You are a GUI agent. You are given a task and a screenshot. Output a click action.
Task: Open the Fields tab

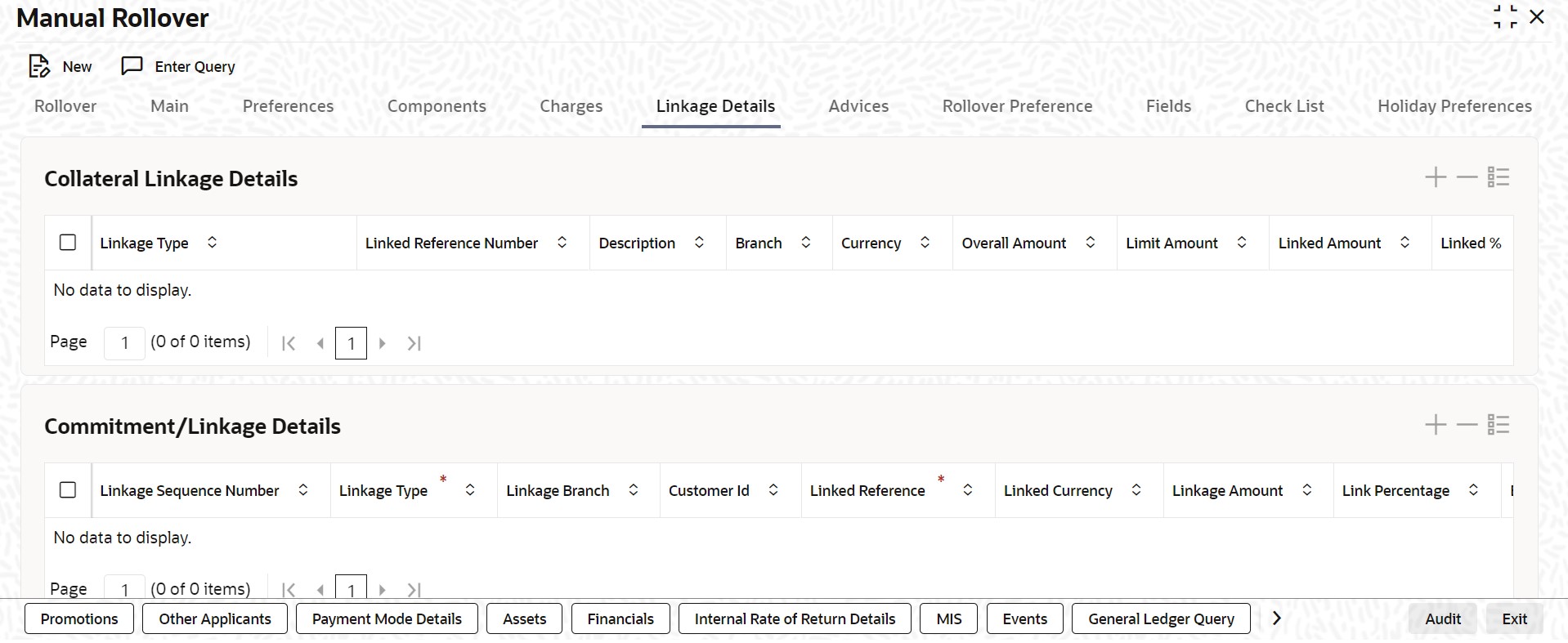pos(1168,106)
